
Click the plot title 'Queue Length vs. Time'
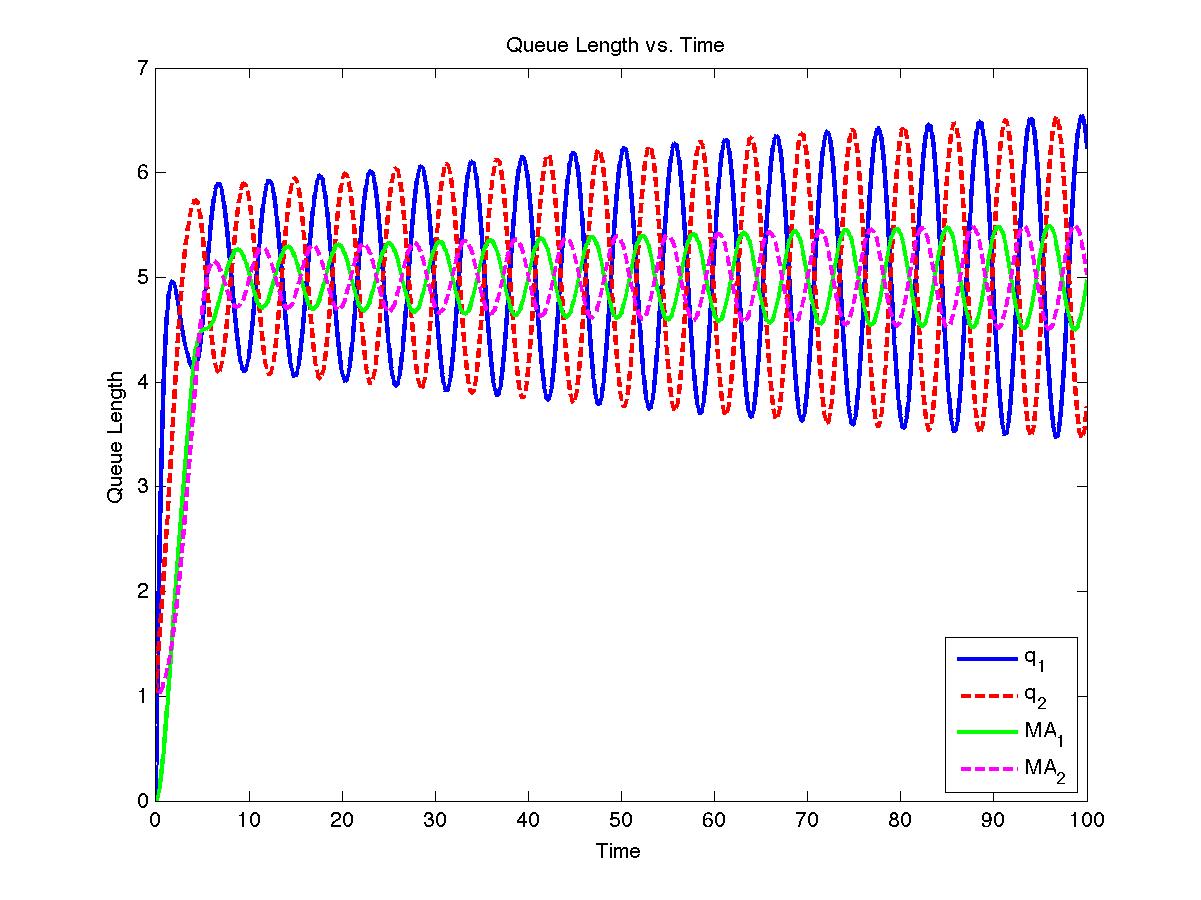615,45
